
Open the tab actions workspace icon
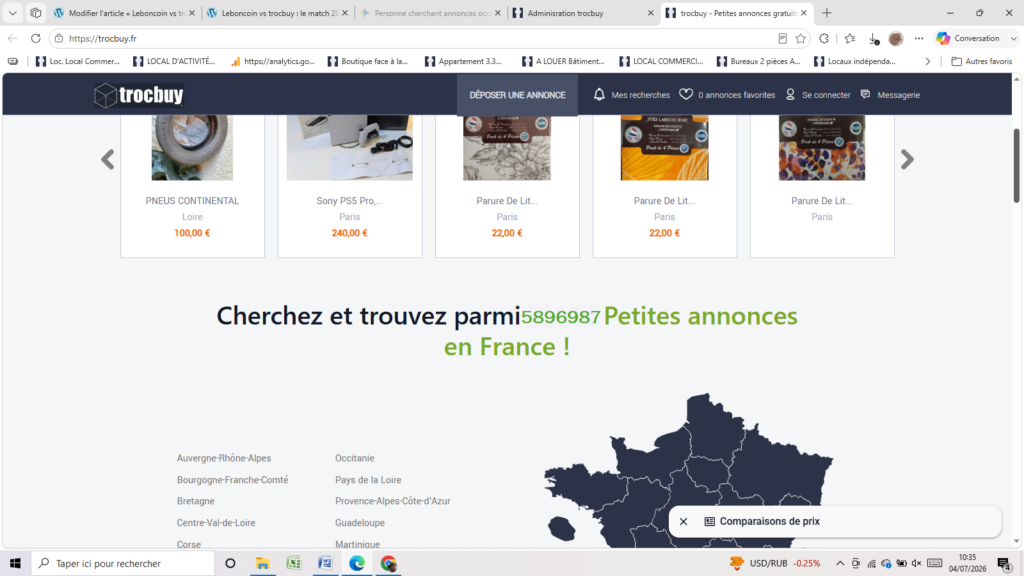(x=36, y=13)
